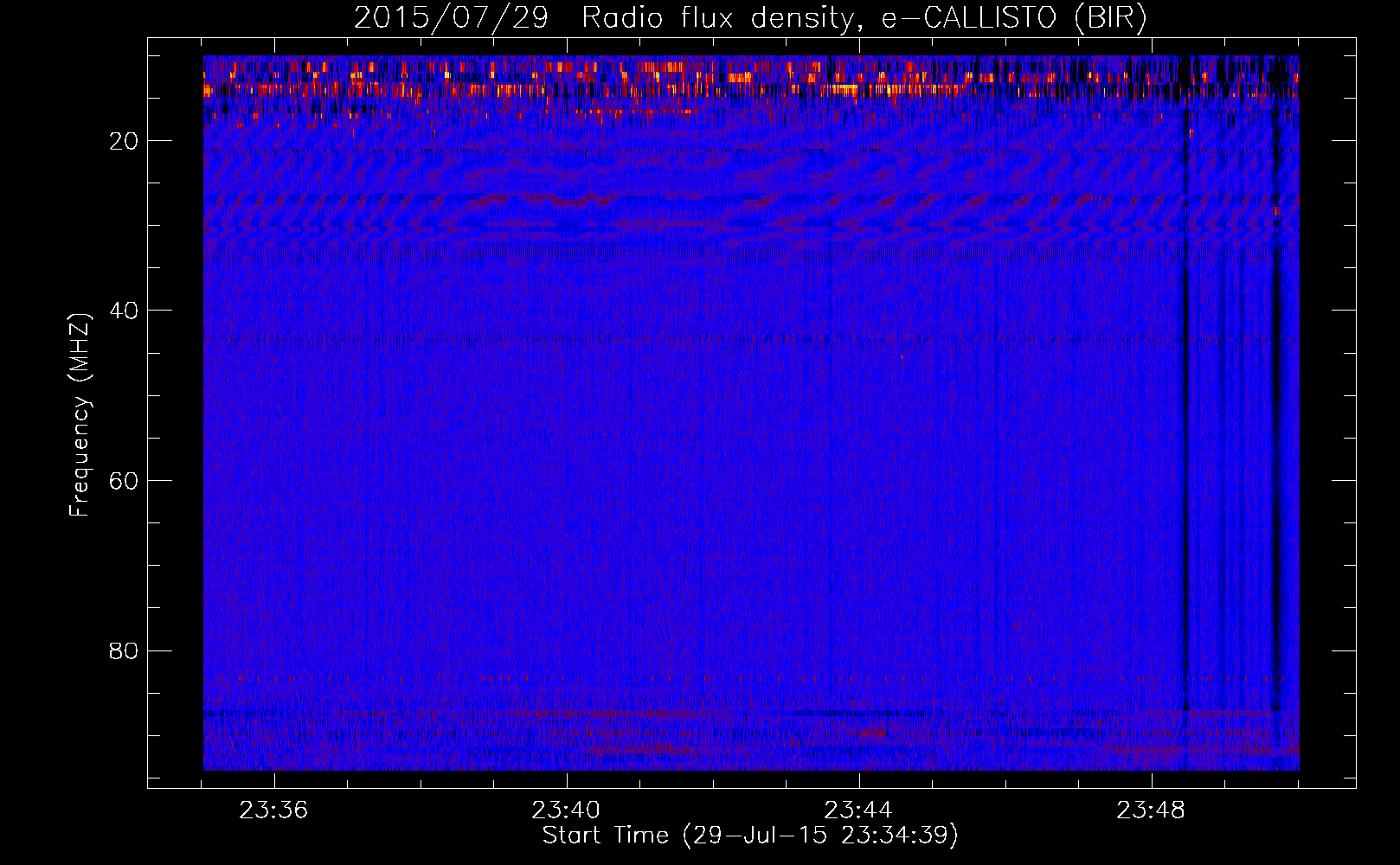Click the 40 MHz frequency tick label
The height and width of the screenshot is (865, 1400).
[125, 311]
